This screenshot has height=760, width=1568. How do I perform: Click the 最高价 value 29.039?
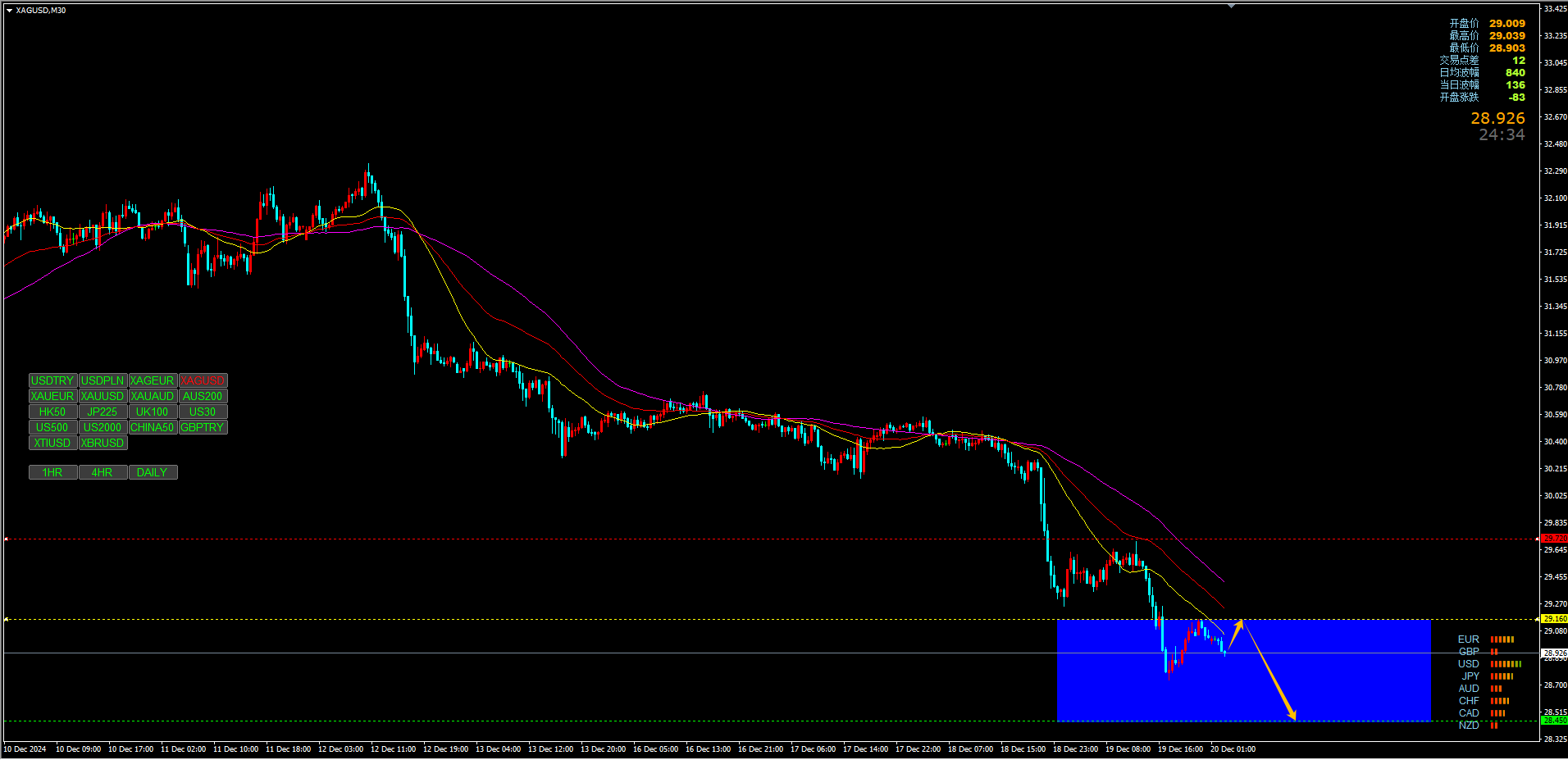(x=1507, y=36)
